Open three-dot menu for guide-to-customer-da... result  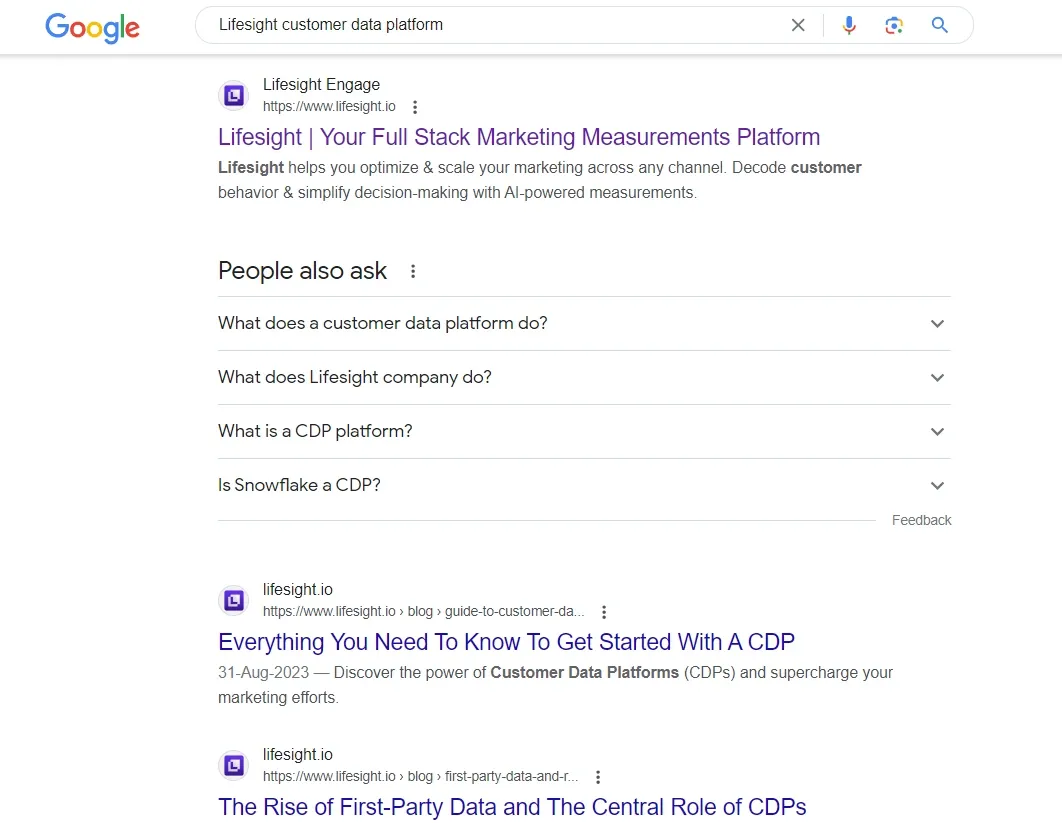pyautogui.click(x=603, y=612)
